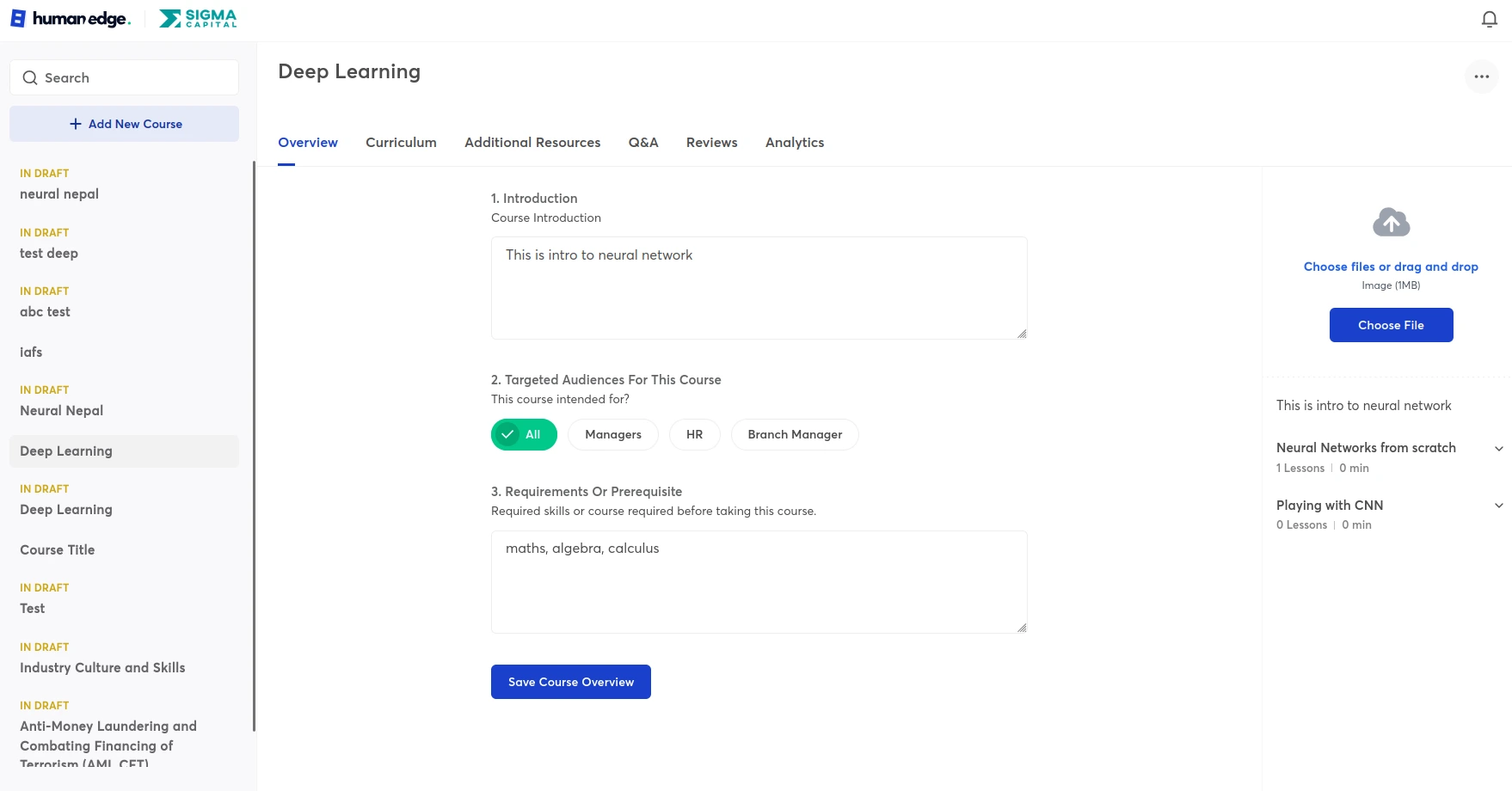Toggle the Managers audience chip
Image resolution: width=1512 pixels, height=791 pixels.
pyautogui.click(x=613, y=434)
